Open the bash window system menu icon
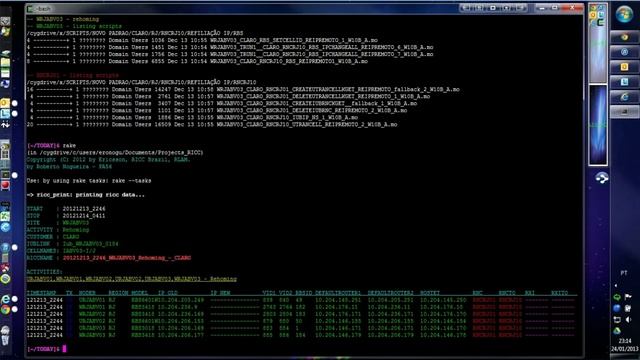The width and height of the screenshot is (640, 360). 30,9
